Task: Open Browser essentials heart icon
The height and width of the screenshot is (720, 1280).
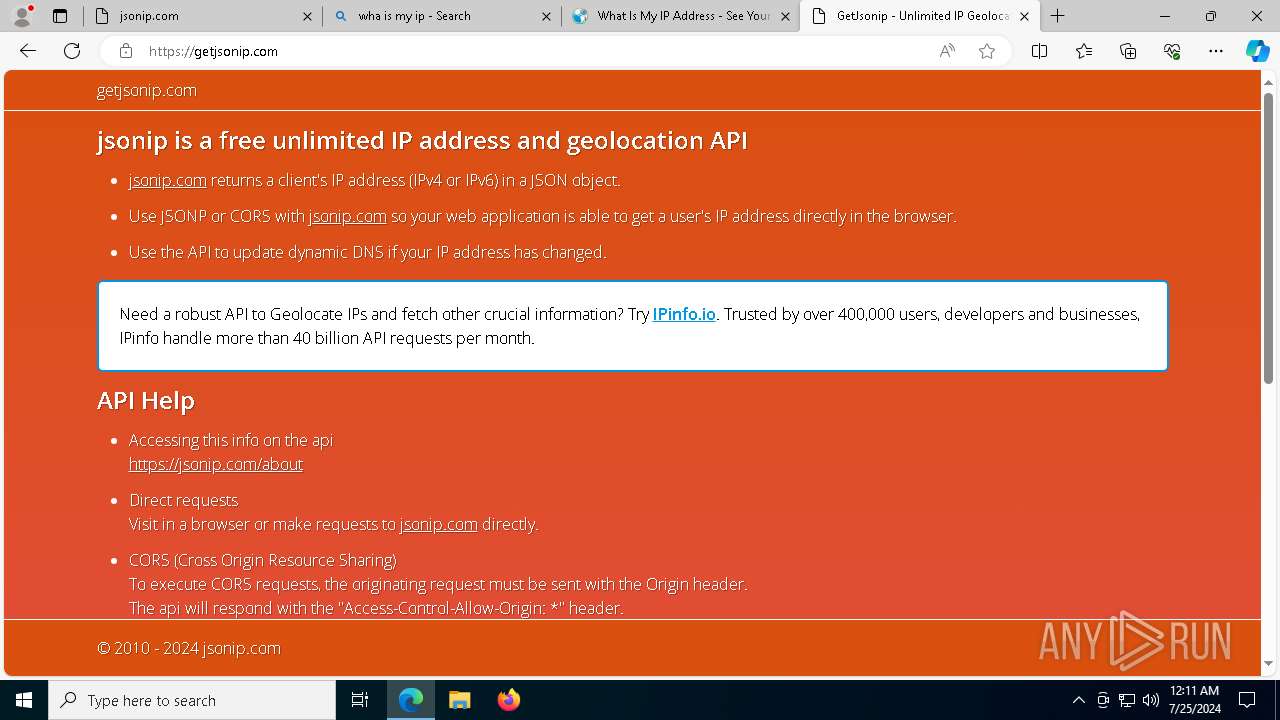Action: pyautogui.click(x=1172, y=51)
